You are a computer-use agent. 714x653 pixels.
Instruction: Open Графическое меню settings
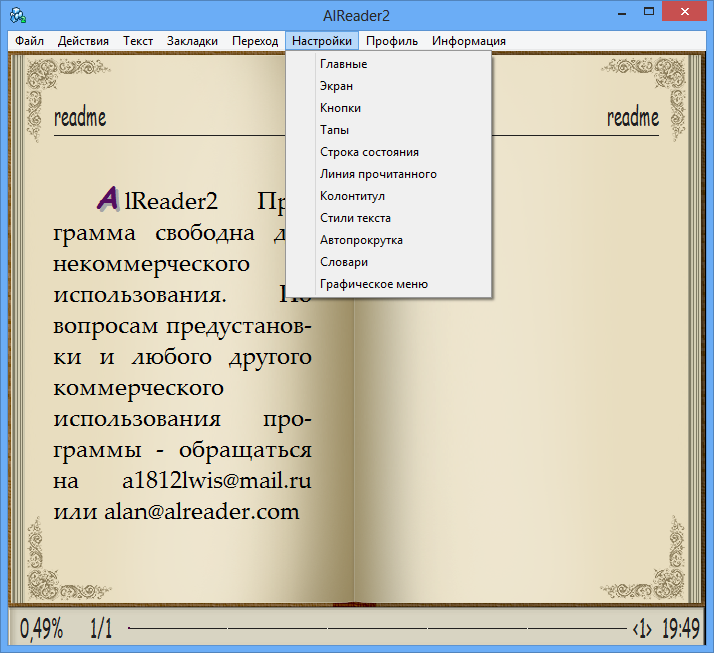[x=388, y=284]
